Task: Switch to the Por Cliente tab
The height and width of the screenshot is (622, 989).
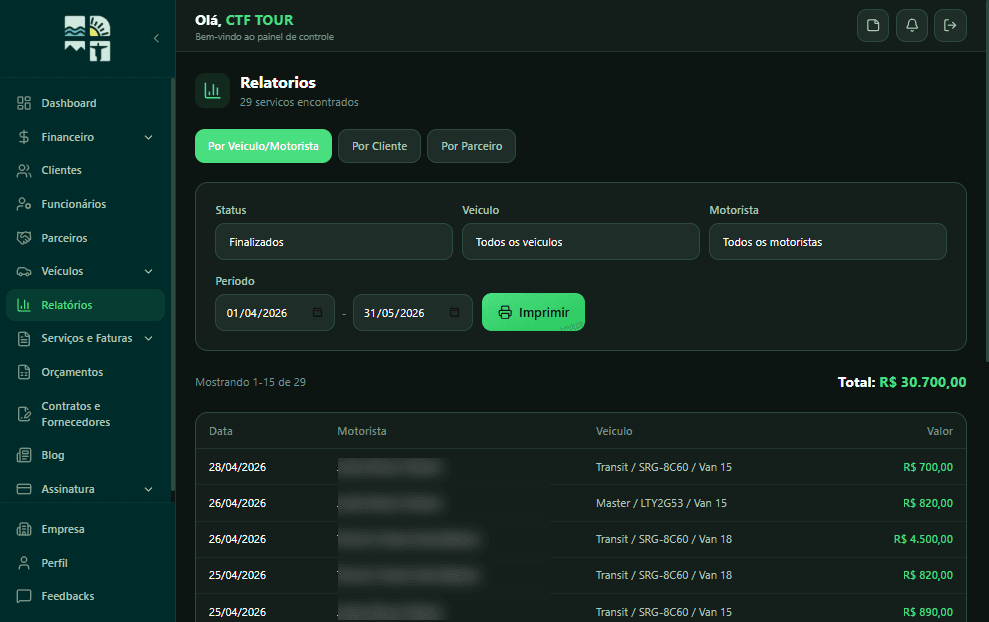Action: point(379,146)
